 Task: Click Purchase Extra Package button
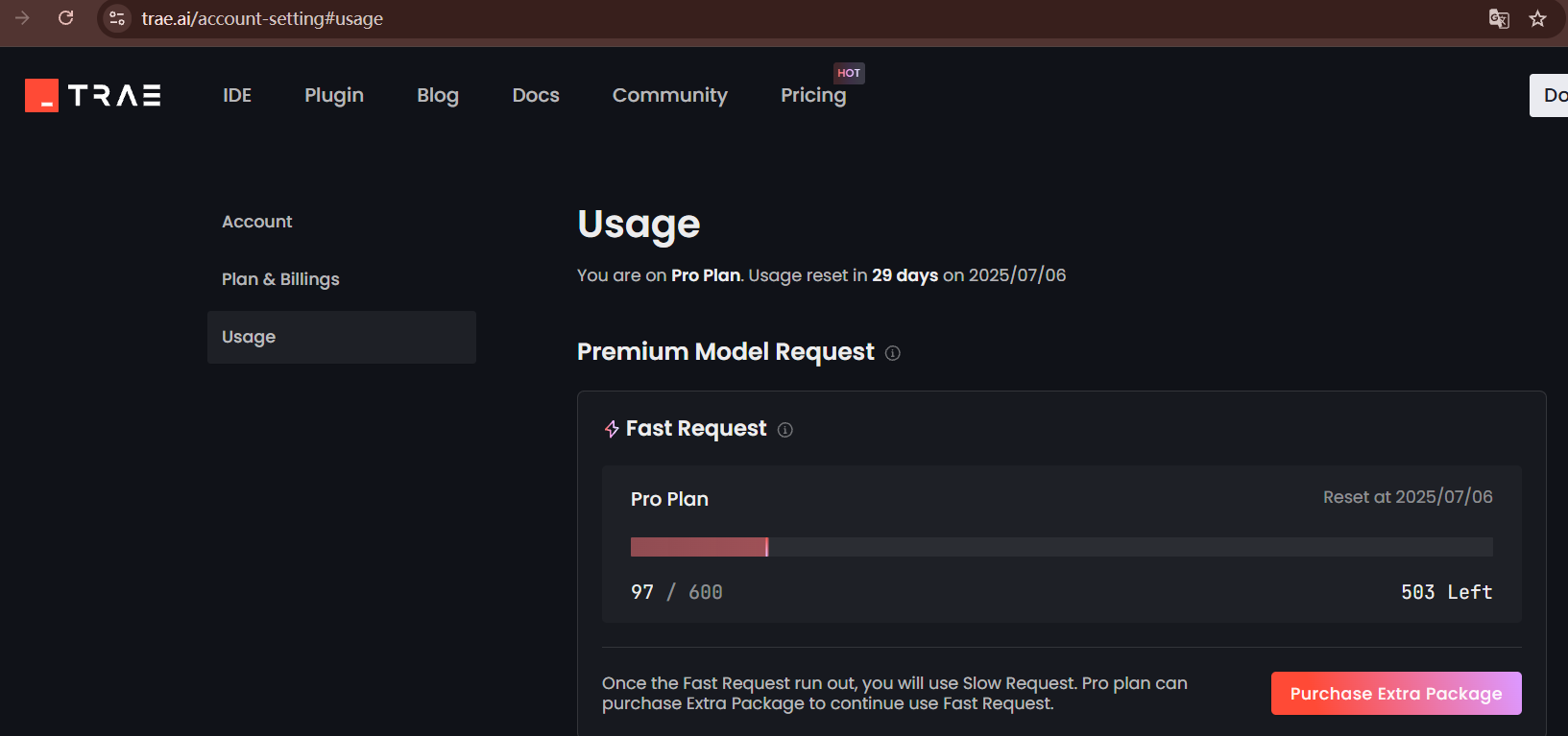point(1396,693)
